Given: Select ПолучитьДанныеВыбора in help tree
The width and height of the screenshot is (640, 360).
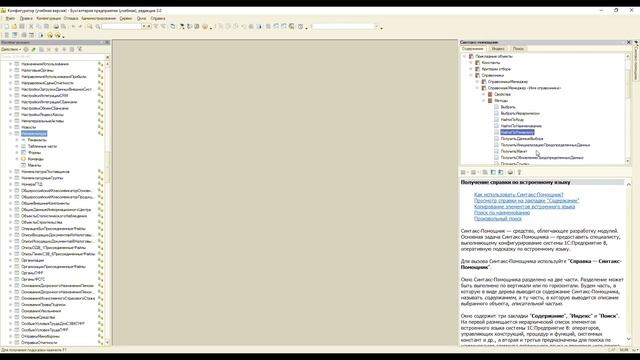Looking at the screenshot, I should click(x=522, y=139).
